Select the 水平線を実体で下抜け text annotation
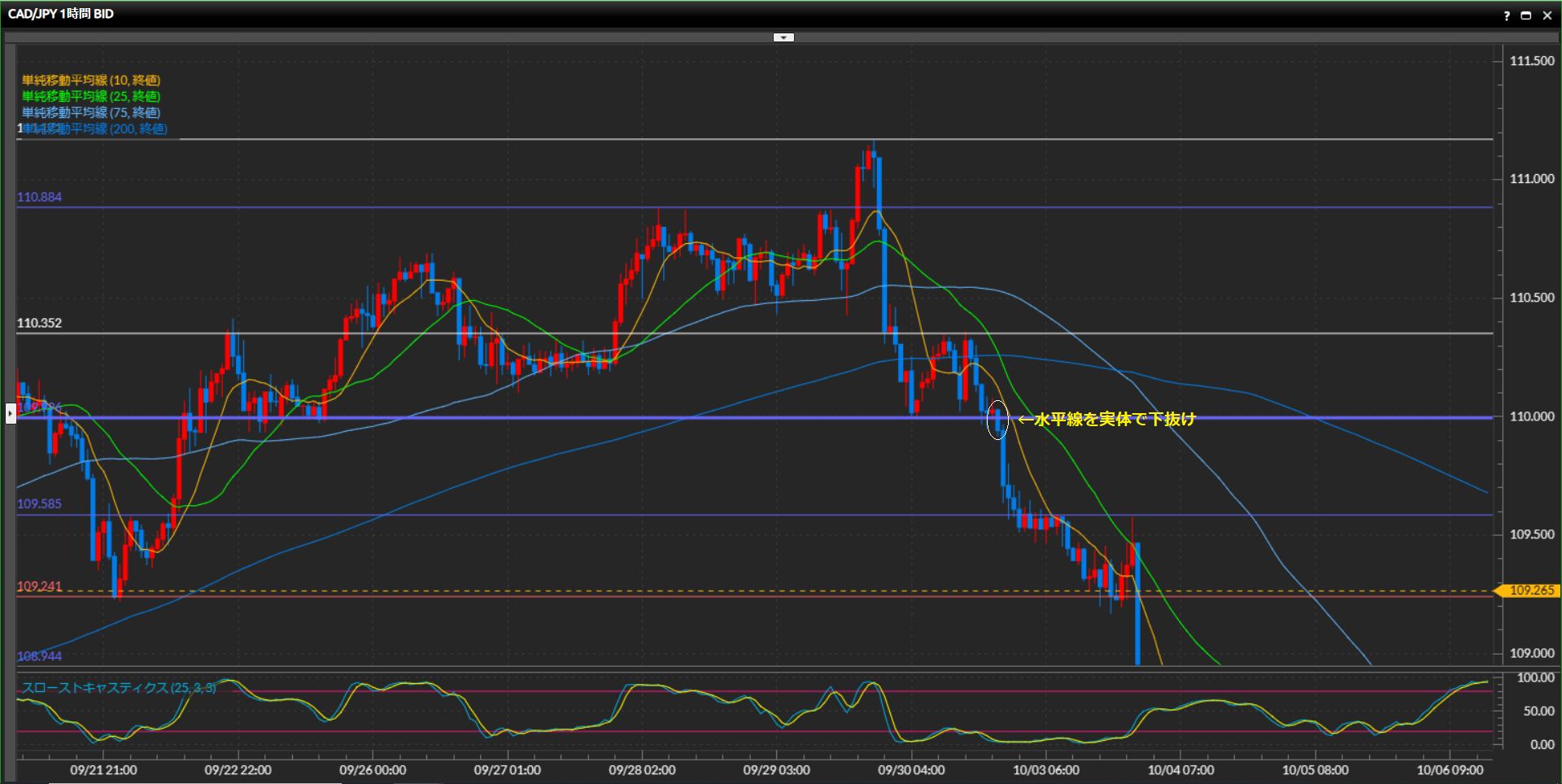This screenshot has width=1562, height=784. pyautogui.click(x=1107, y=419)
